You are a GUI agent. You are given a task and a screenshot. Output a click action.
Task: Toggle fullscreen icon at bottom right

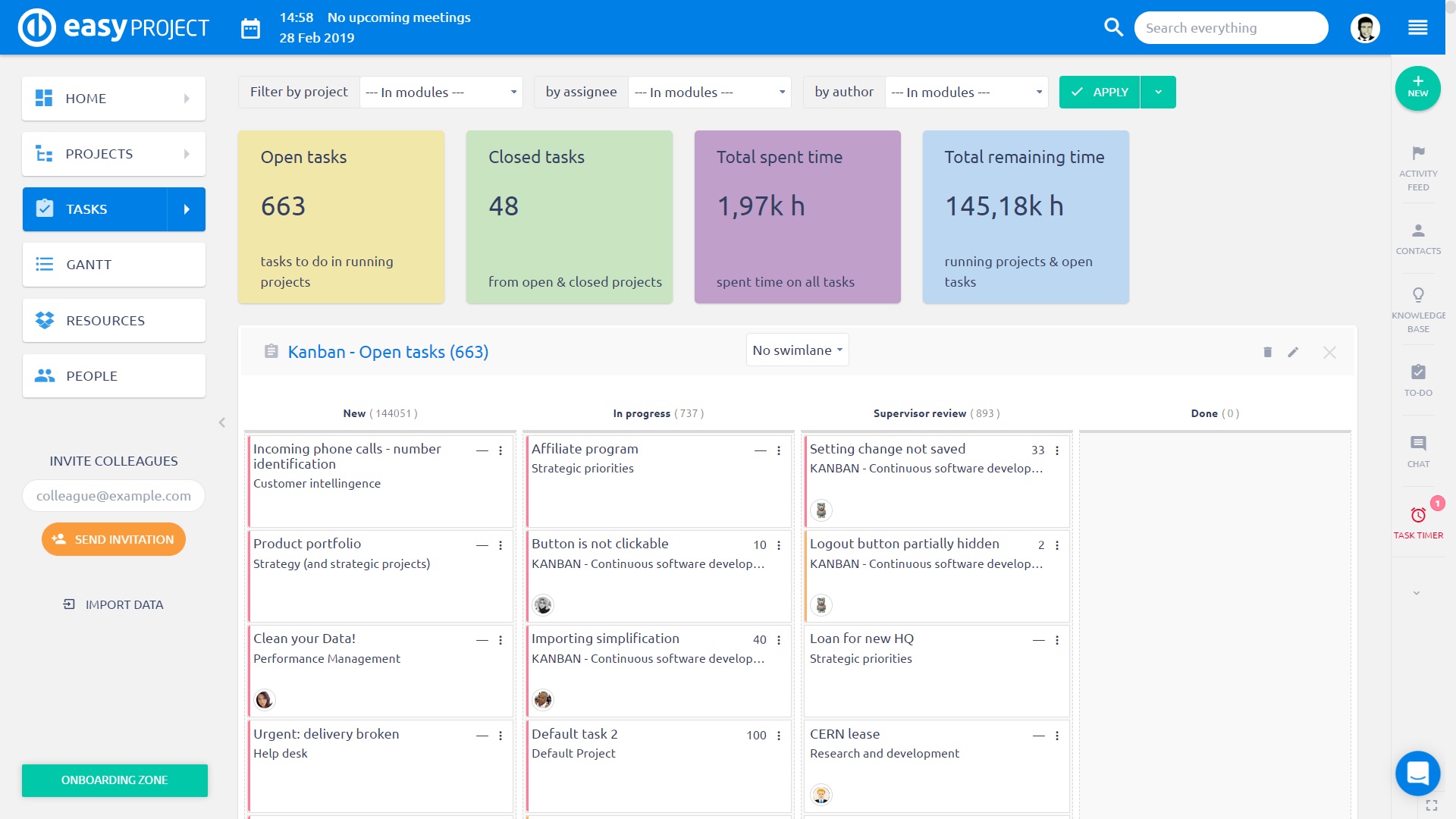point(1432,805)
